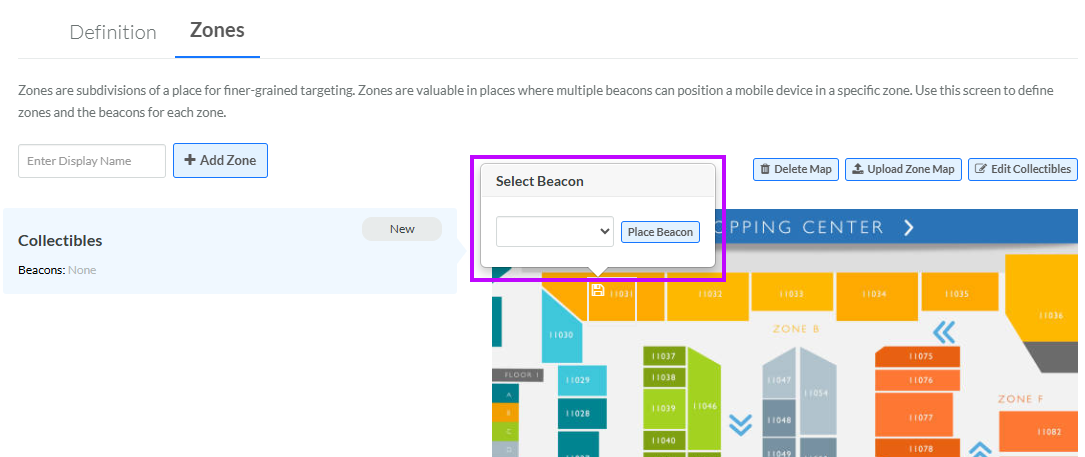Click the trash icon for Delete Map
Image resolution: width=1085 pixels, height=457 pixels.
coord(765,169)
